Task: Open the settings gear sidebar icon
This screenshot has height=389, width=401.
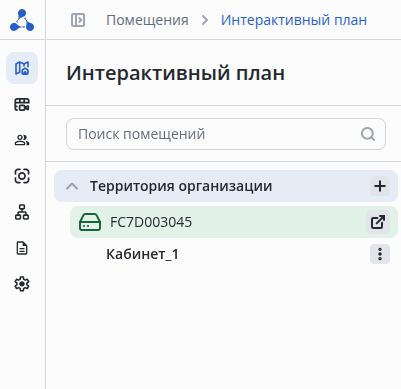Action: click(22, 284)
